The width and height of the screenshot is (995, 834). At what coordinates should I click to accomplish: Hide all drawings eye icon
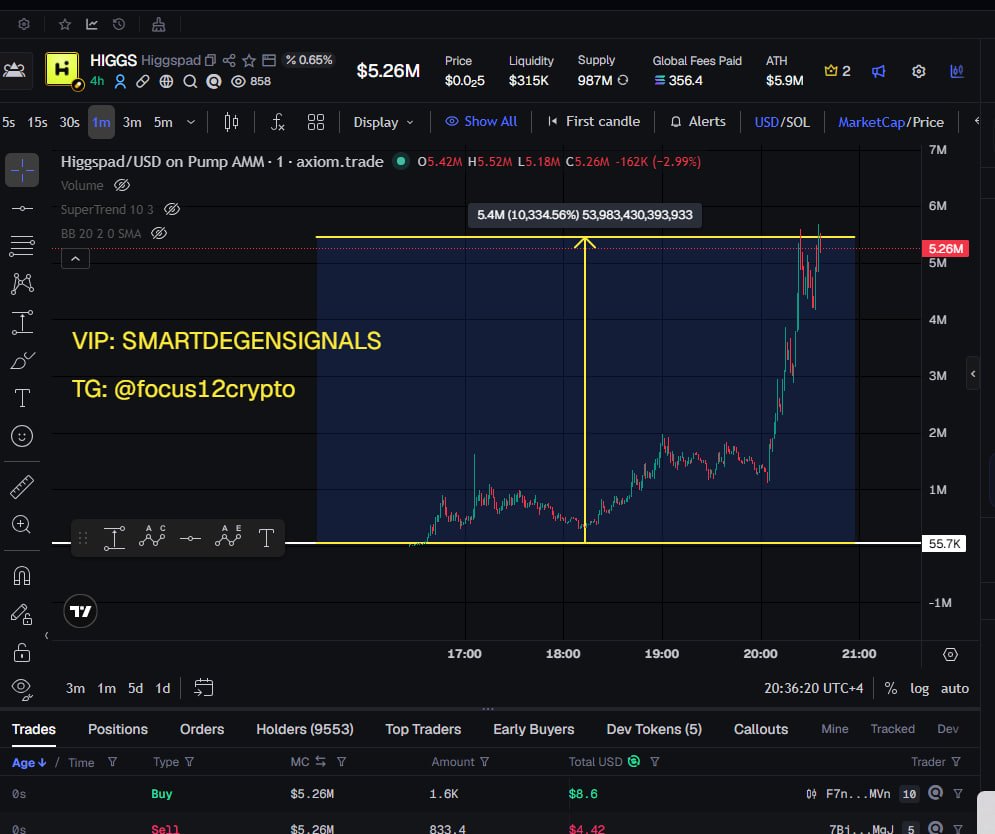coord(22,689)
